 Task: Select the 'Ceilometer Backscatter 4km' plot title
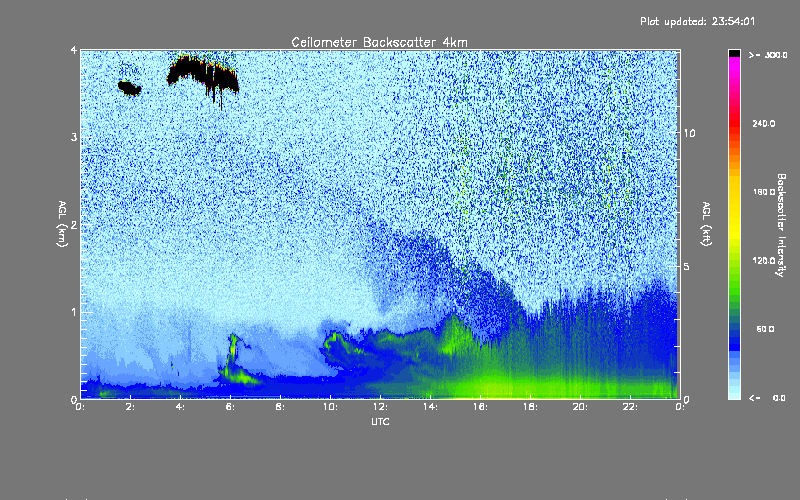379,42
